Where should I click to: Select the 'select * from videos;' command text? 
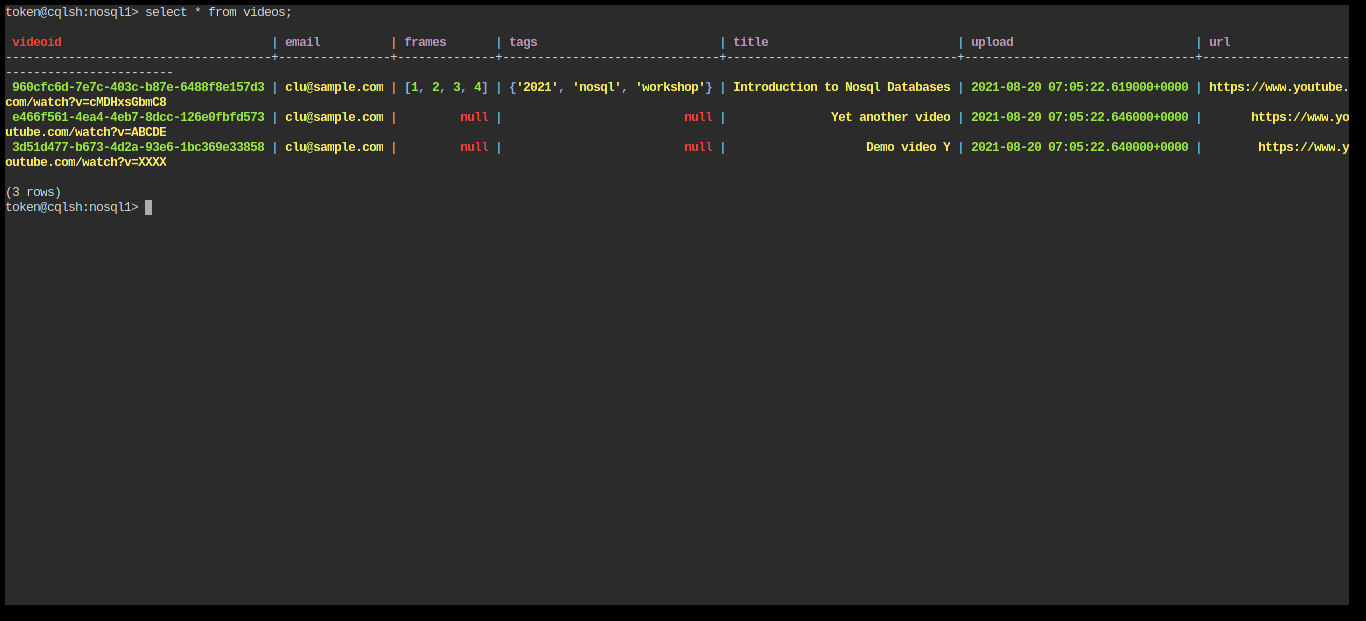218,11
